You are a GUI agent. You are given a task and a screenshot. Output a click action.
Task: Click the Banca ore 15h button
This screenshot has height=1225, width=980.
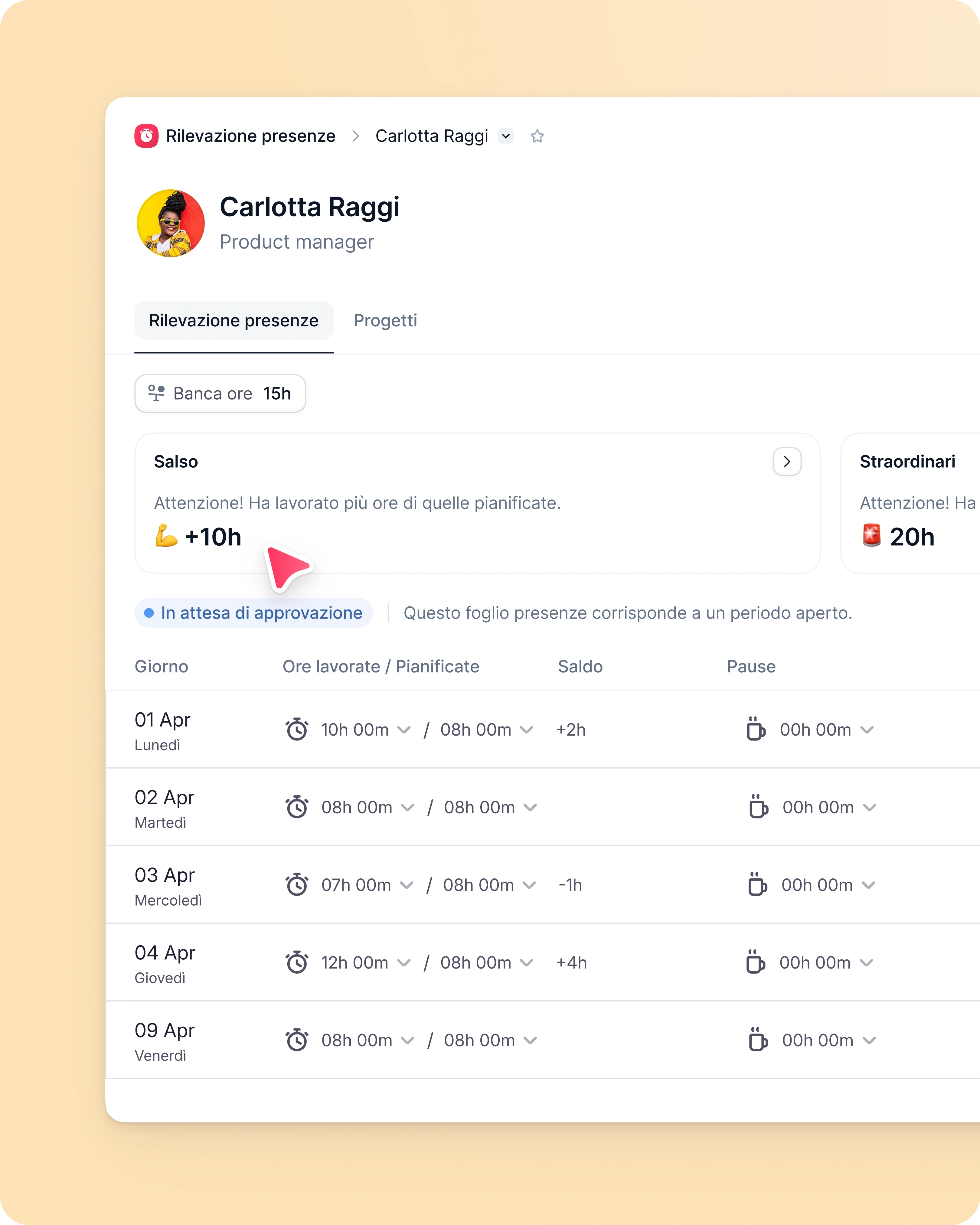tap(220, 393)
